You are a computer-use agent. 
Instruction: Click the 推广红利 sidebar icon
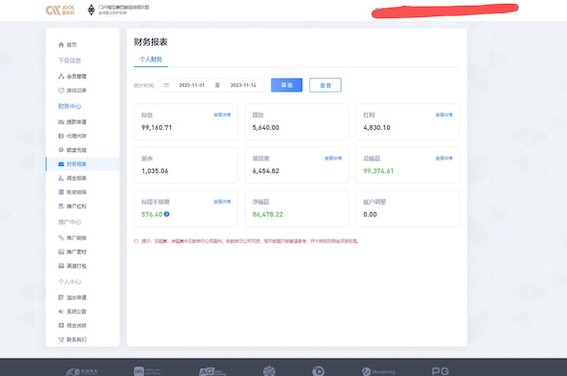point(61,206)
